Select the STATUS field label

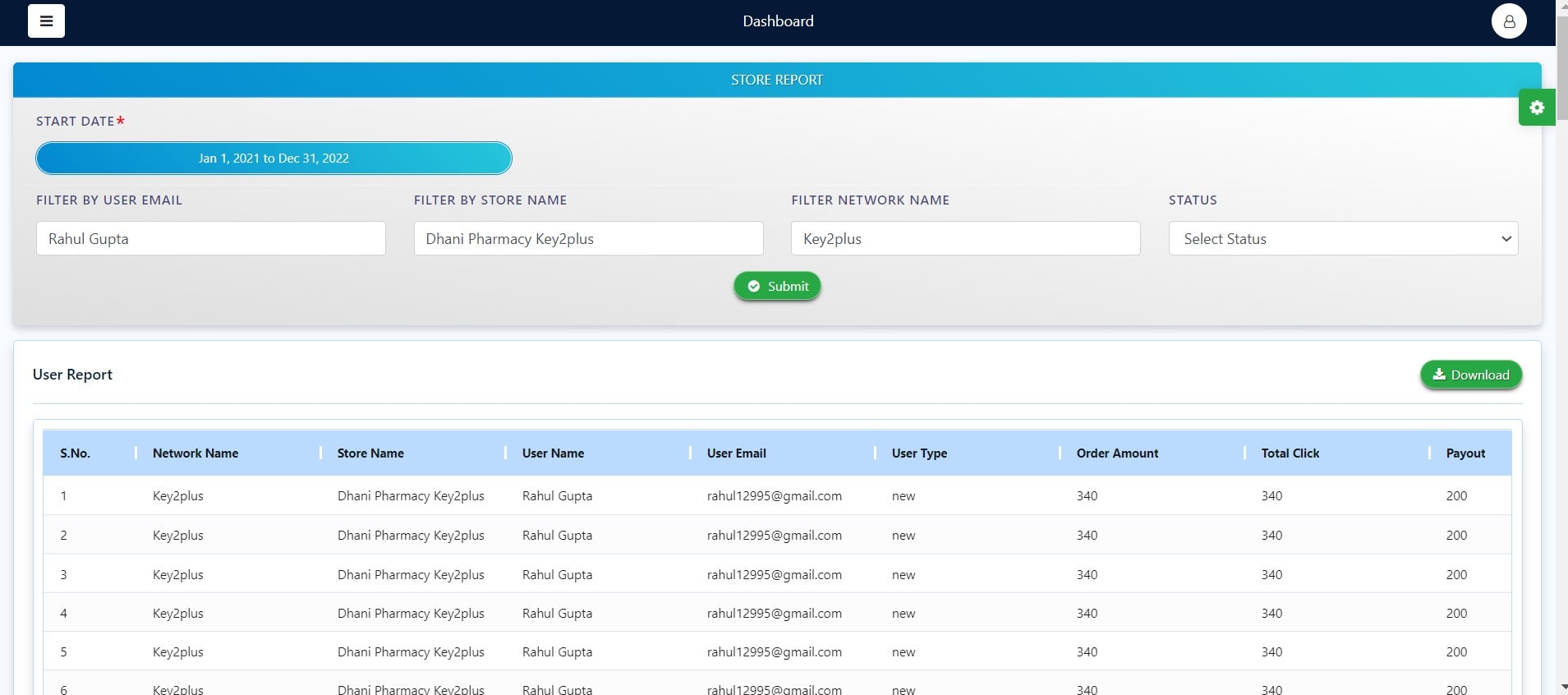point(1193,200)
